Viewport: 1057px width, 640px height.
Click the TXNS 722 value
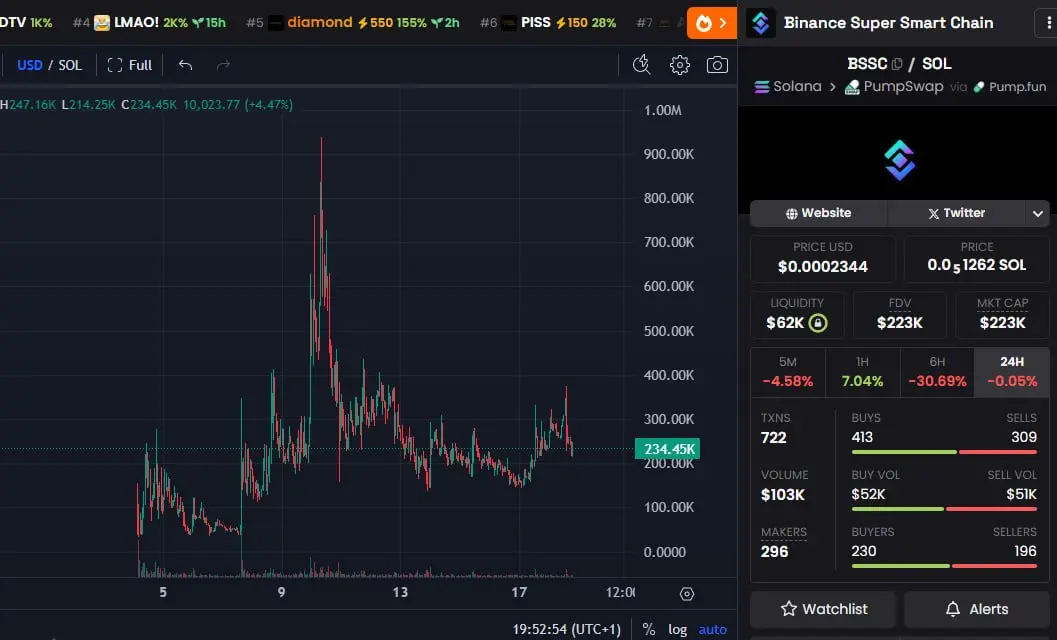point(773,438)
